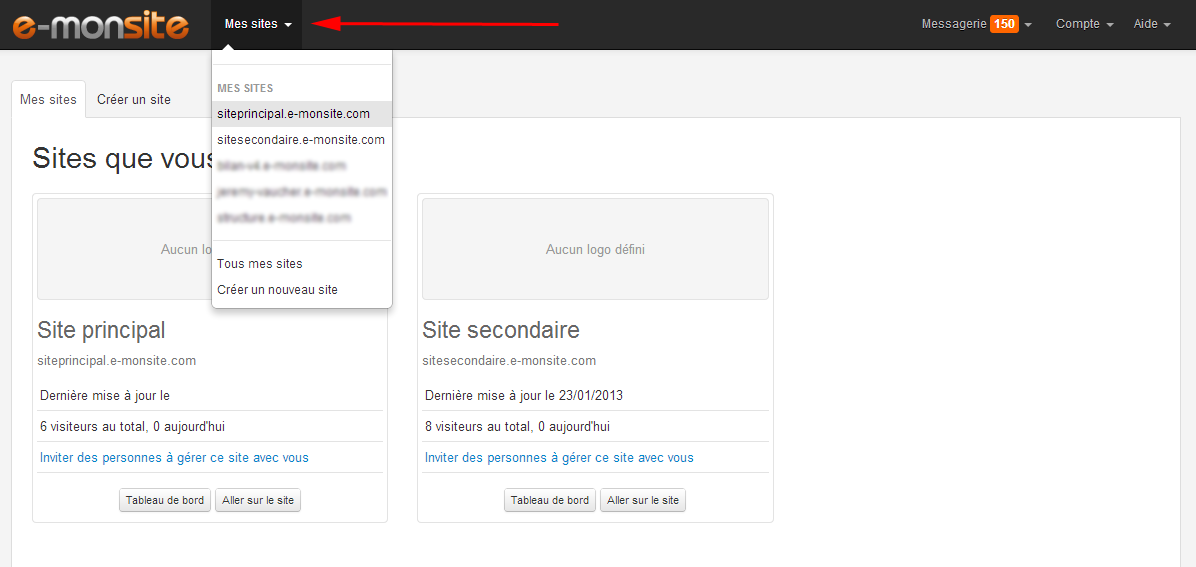Expand the Compte menu

(1085, 24)
